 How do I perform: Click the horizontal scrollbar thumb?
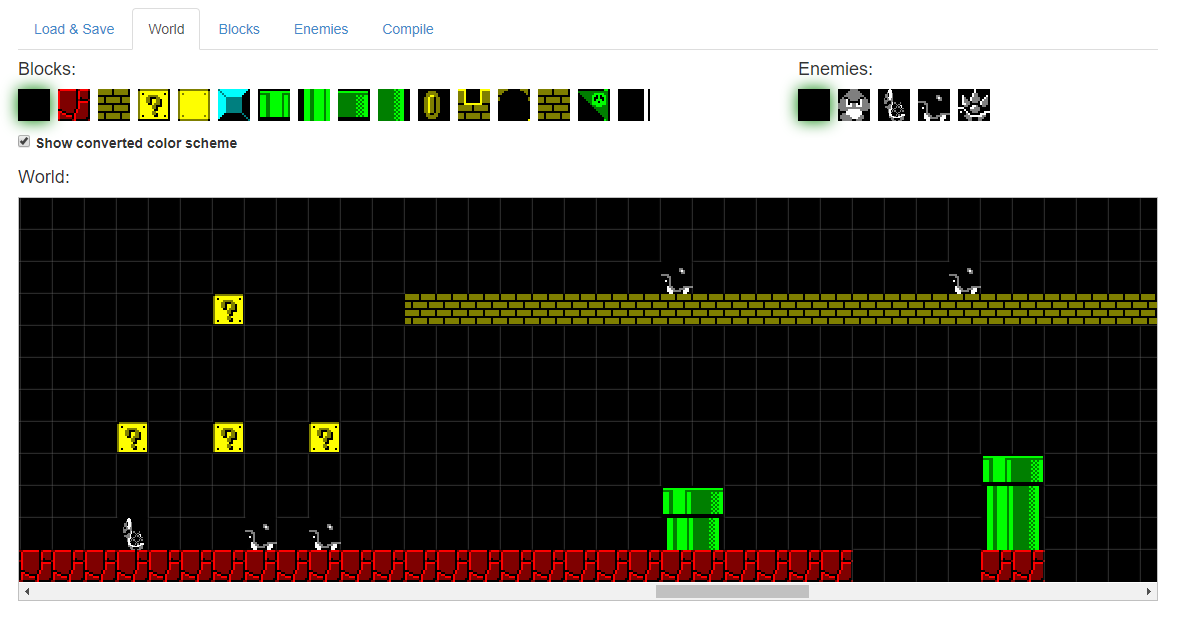[732, 592]
